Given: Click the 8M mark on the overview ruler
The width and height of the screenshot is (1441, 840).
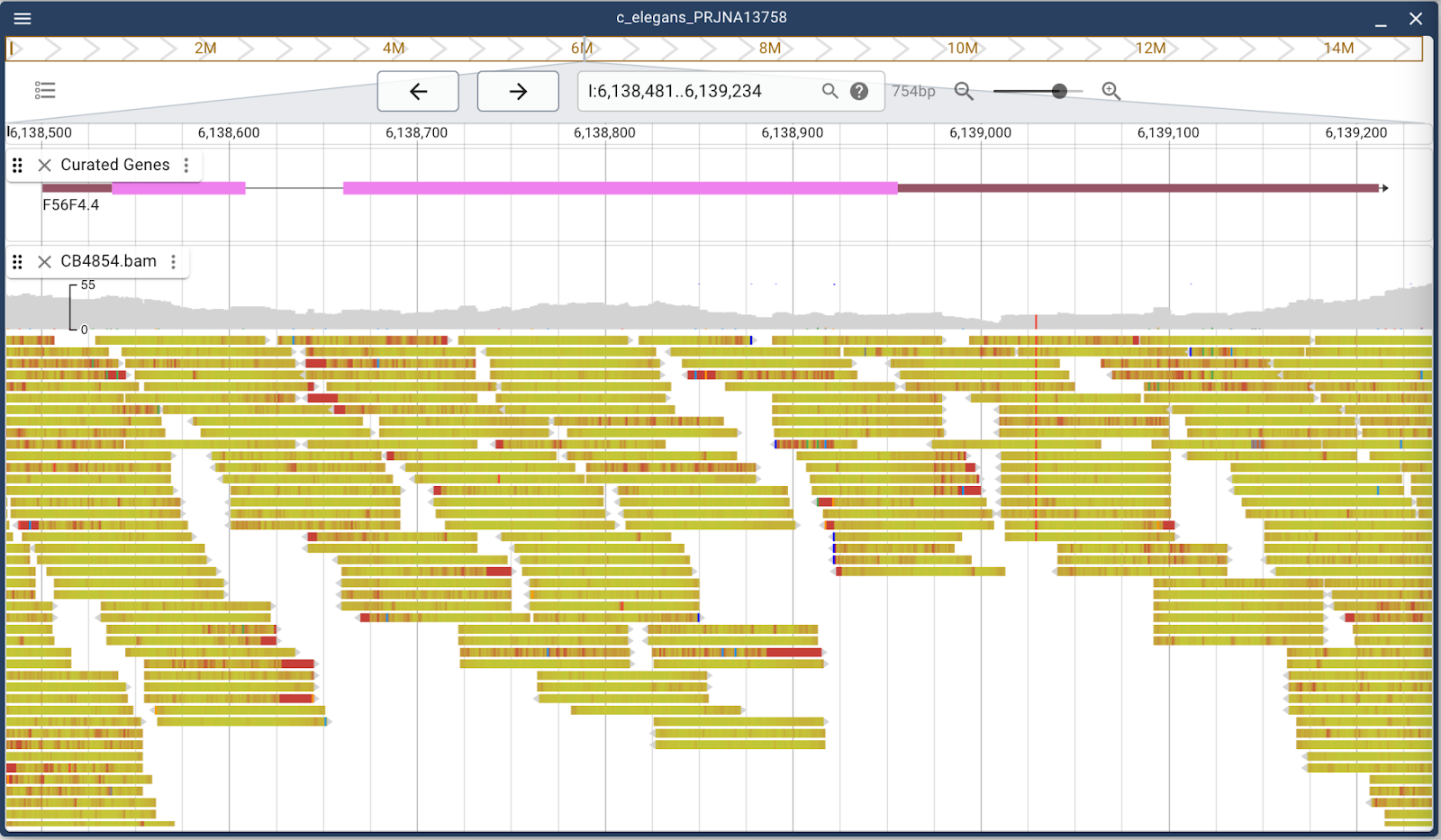Looking at the screenshot, I should point(770,48).
